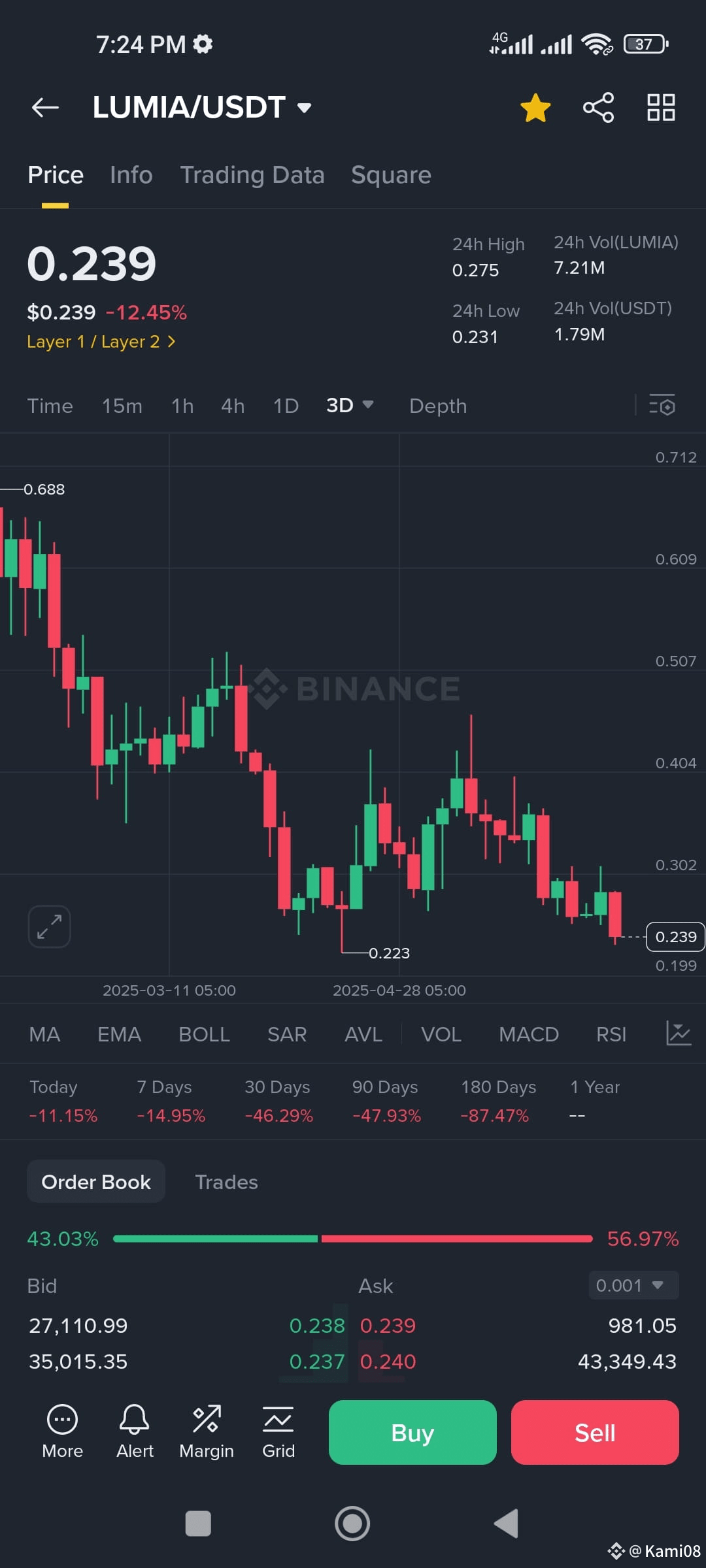The width and height of the screenshot is (706, 1568).
Task: Tap Android recent apps square button
Action: tap(198, 1524)
